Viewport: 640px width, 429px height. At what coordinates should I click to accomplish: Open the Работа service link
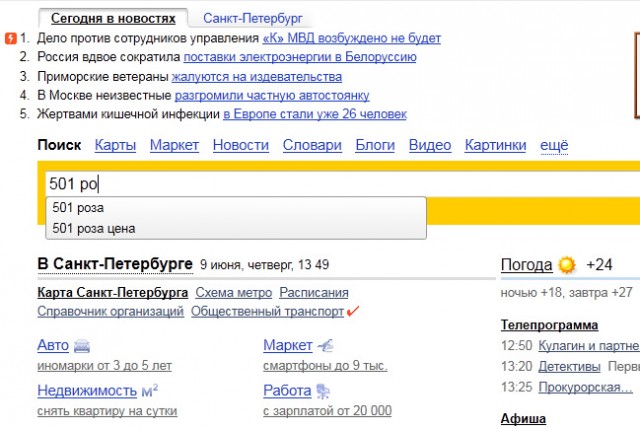(x=287, y=391)
